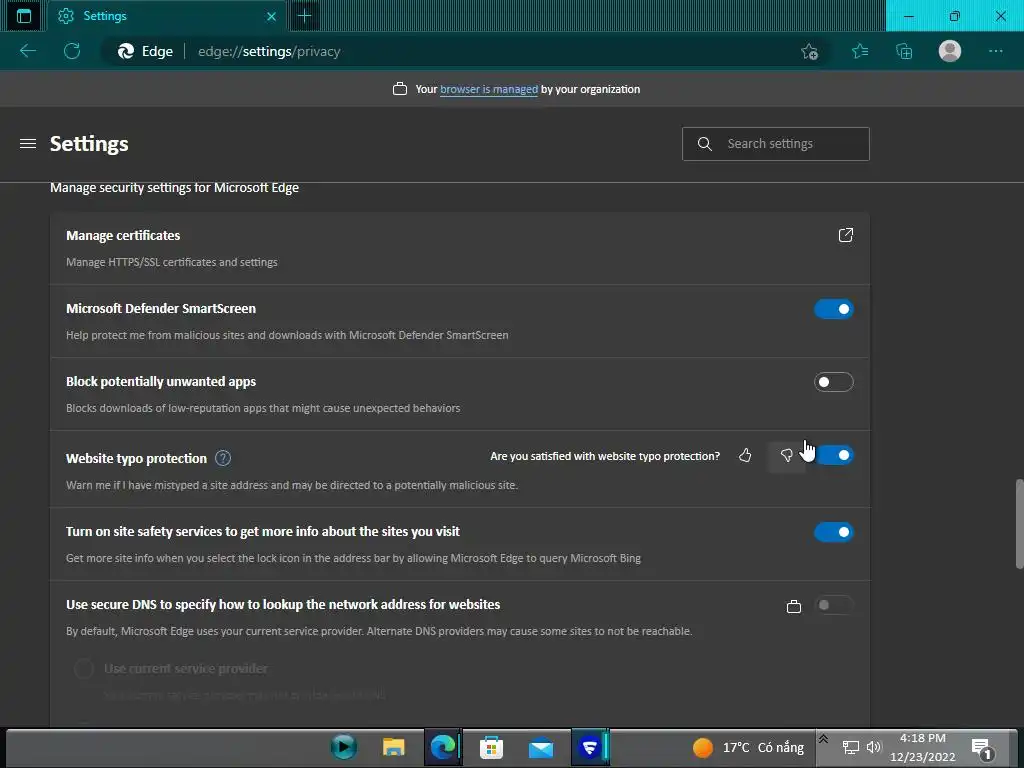Select Use current service provider radio button
This screenshot has height=768, width=1024.
click(84, 669)
